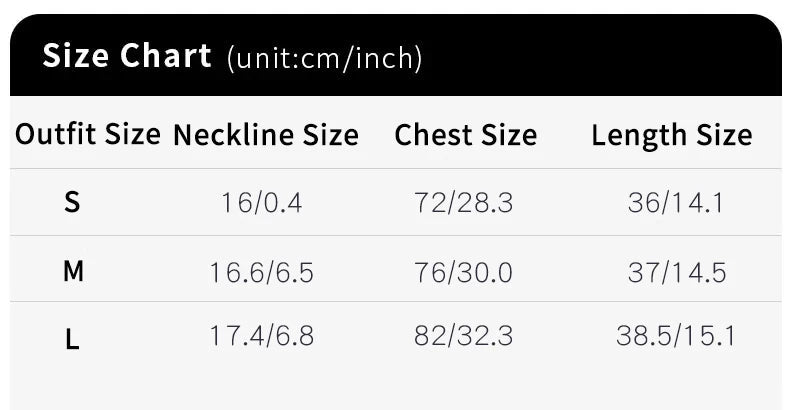Click the Size Chart title
This screenshot has height=410, width=790.
126,55
